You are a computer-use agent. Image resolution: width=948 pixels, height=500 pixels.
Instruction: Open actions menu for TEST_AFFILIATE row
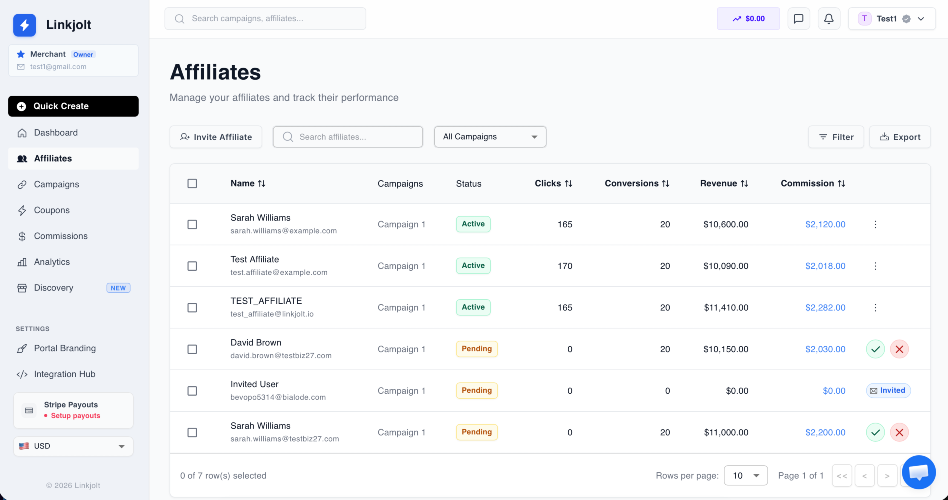pos(875,307)
